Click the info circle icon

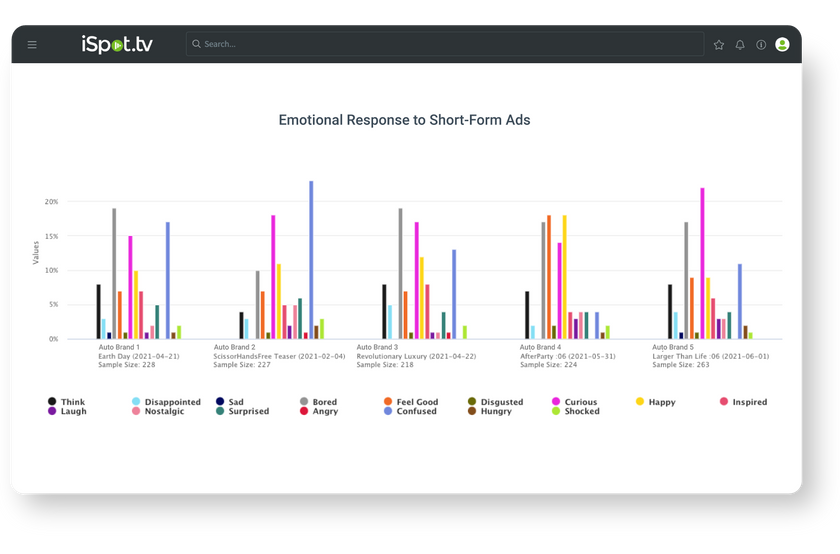(x=761, y=45)
